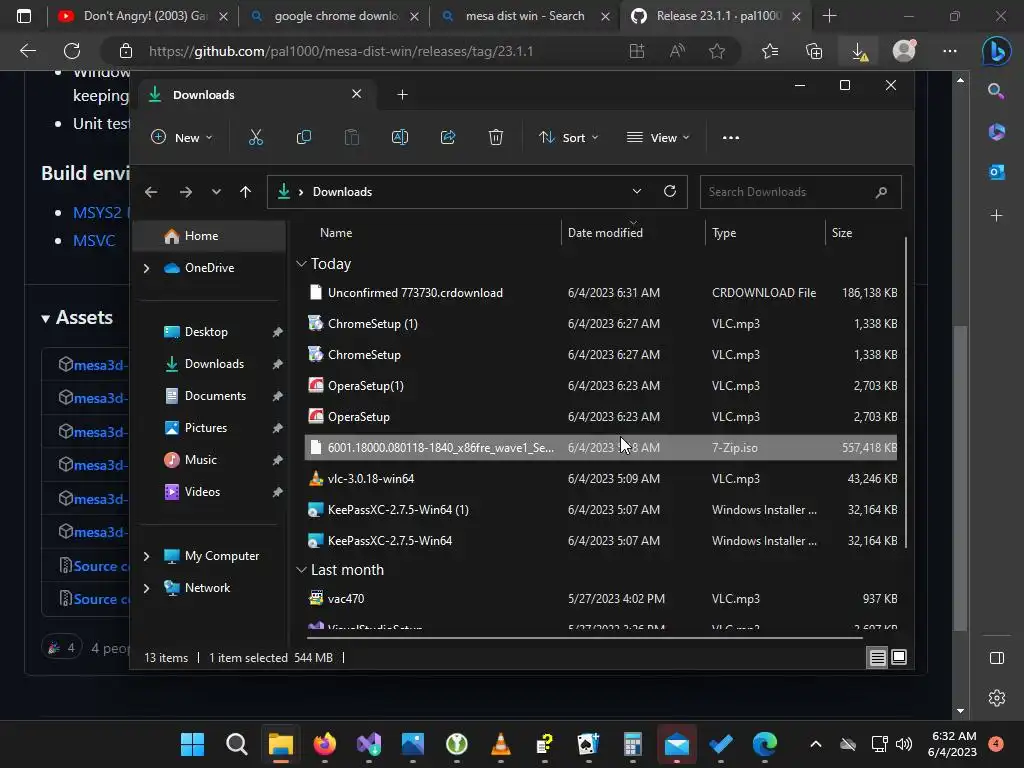This screenshot has width=1024, height=768.
Task: Reload the GitHub page in Edge
Action: click(x=72, y=51)
